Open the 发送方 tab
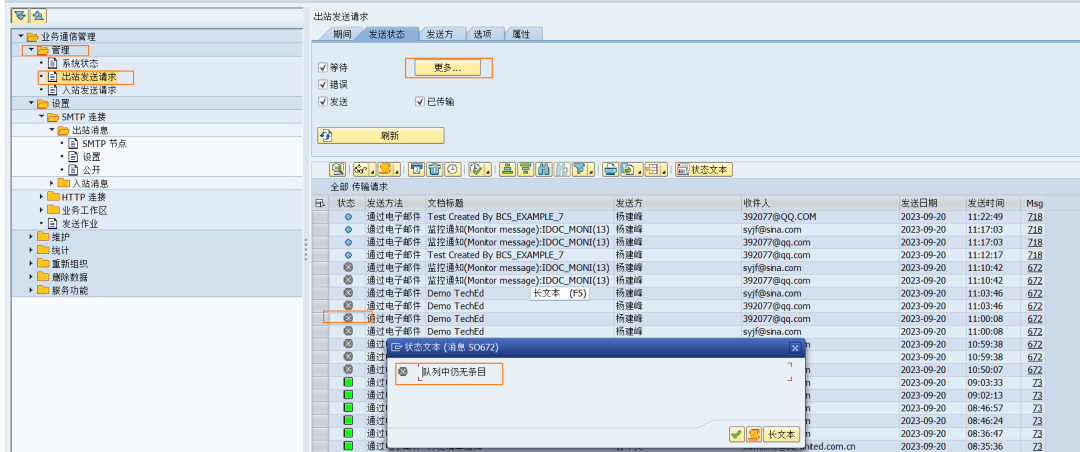 [440, 34]
